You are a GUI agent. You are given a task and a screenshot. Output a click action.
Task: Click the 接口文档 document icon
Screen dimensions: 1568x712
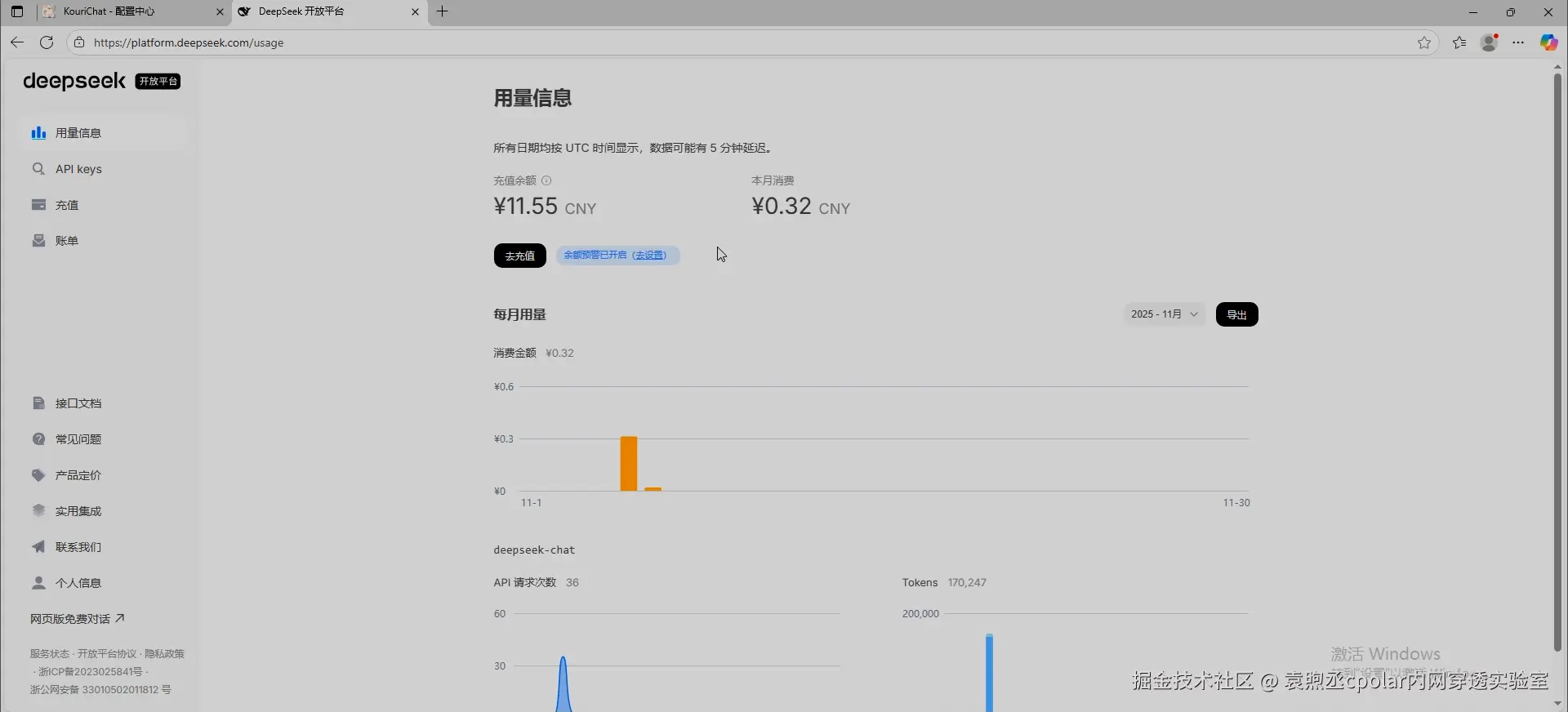coord(38,403)
